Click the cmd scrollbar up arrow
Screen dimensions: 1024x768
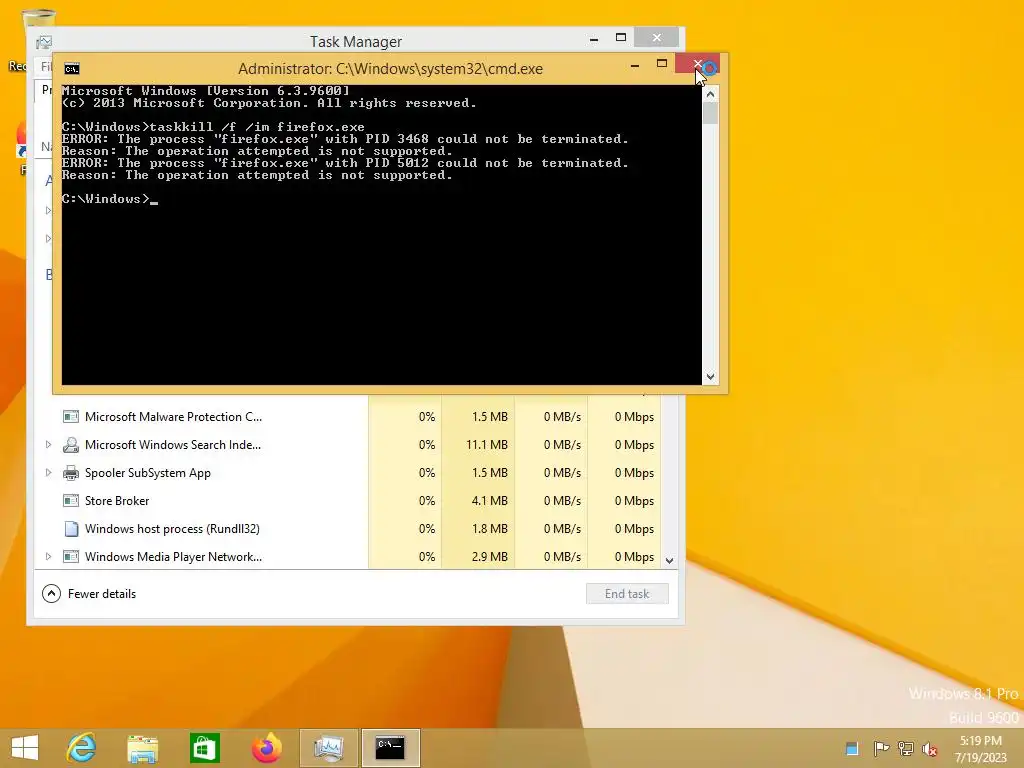coord(711,95)
